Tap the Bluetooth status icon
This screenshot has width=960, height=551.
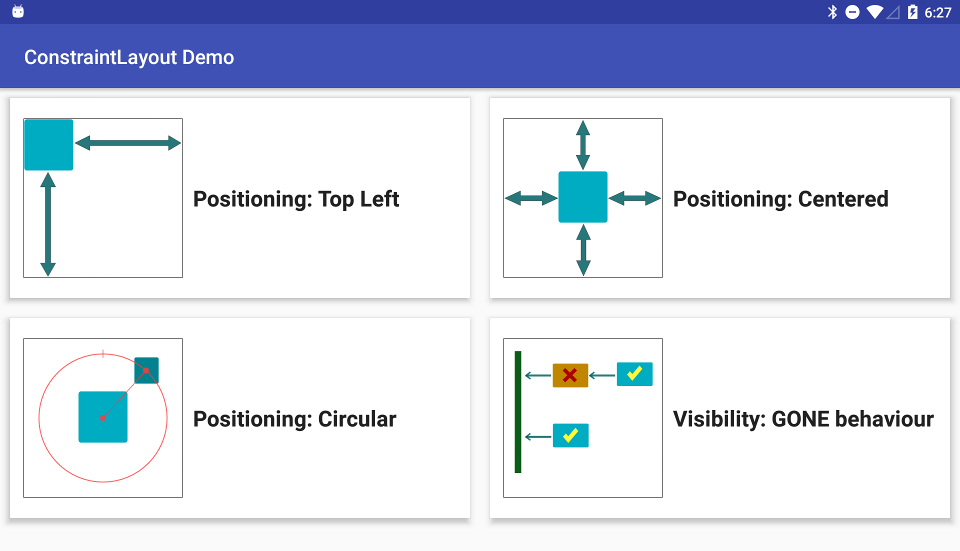click(x=832, y=12)
